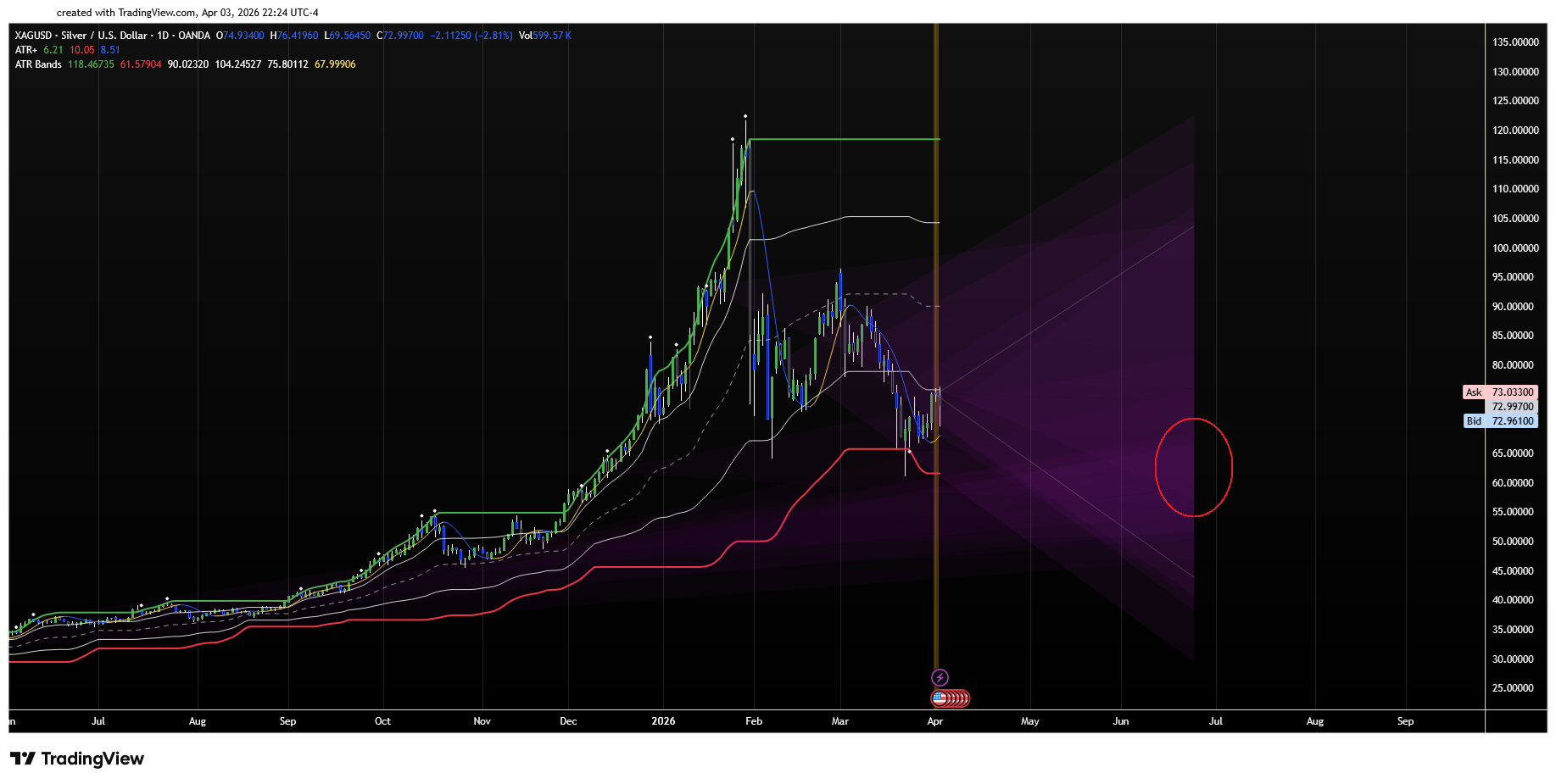Click the rightmost Sep label on time axis

coord(1406,721)
